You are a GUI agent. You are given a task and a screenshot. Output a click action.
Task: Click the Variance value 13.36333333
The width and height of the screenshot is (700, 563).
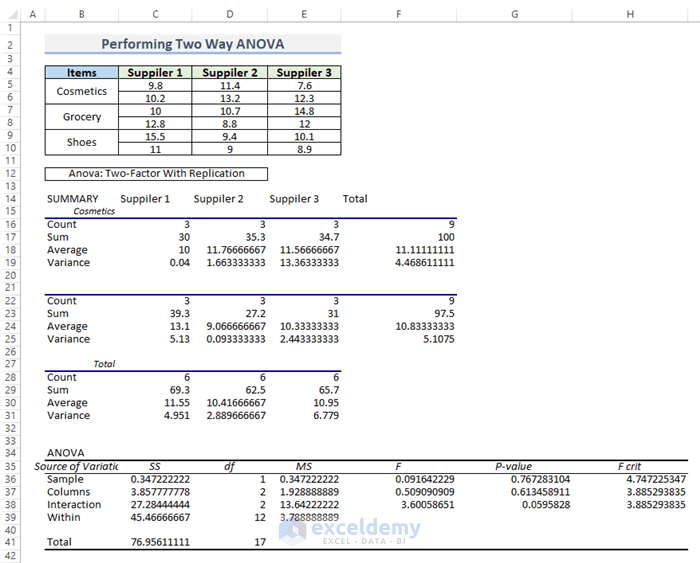pos(309,263)
